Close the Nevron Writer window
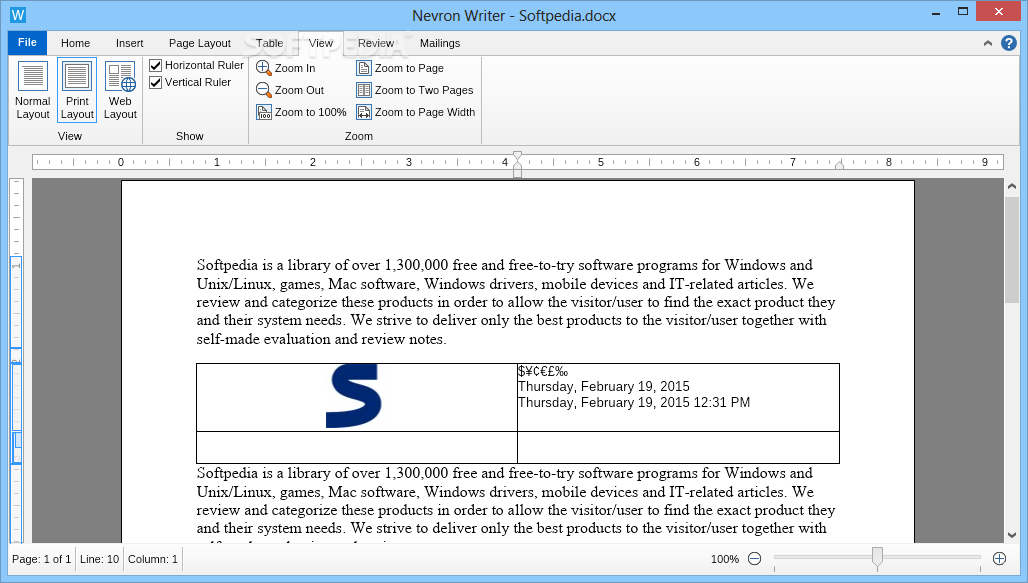Viewport: 1028px width, 583px height. [998, 12]
